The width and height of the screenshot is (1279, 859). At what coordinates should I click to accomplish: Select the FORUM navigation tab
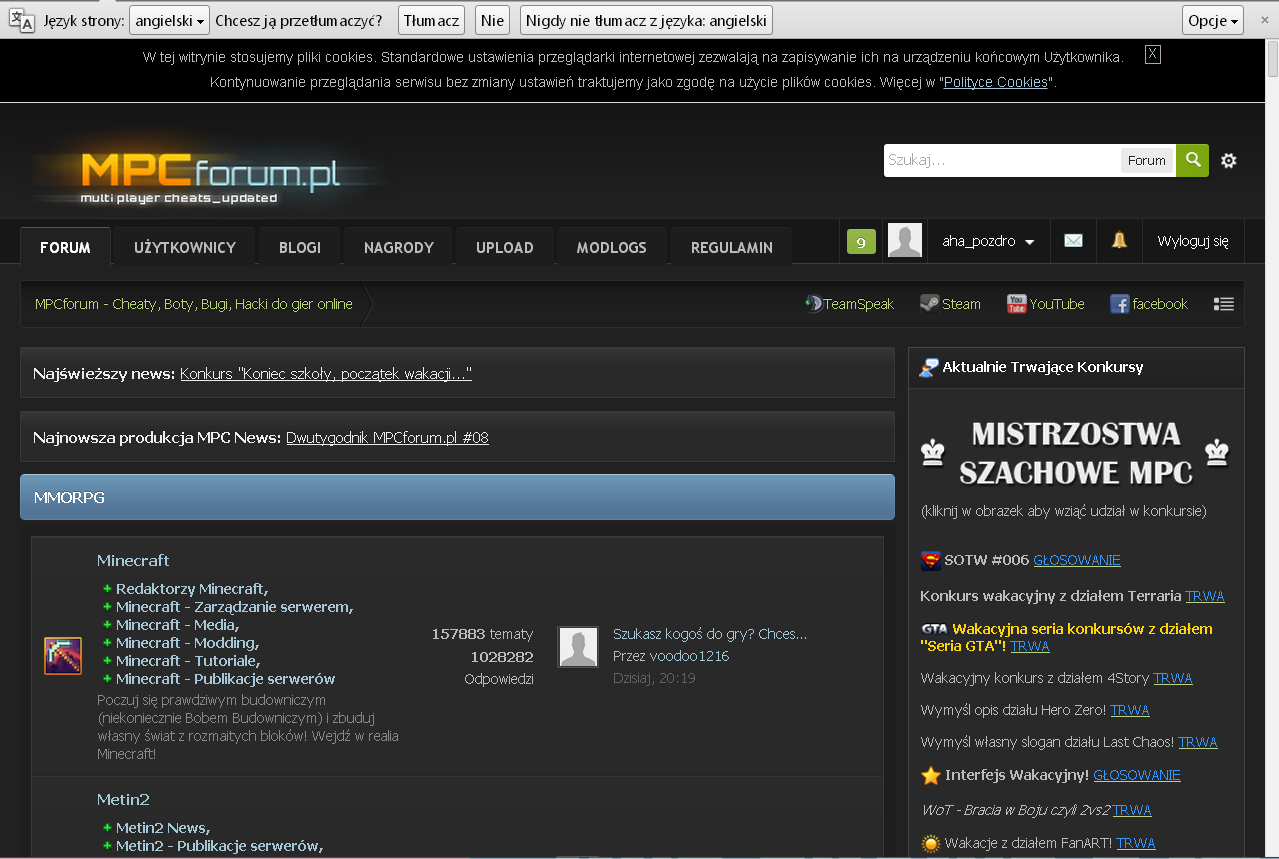coord(65,247)
